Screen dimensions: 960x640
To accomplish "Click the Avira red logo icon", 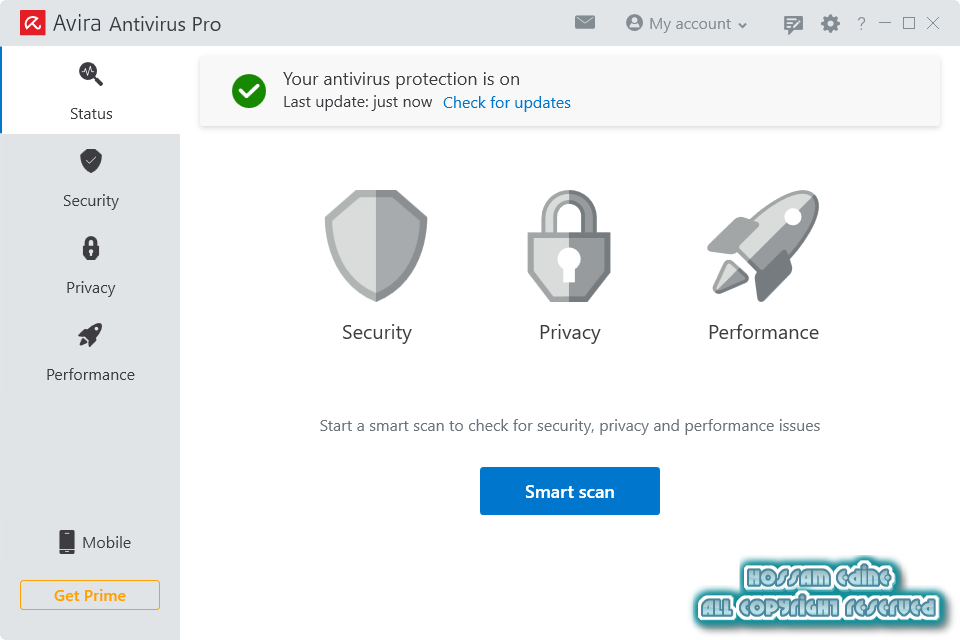I will coord(32,23).
